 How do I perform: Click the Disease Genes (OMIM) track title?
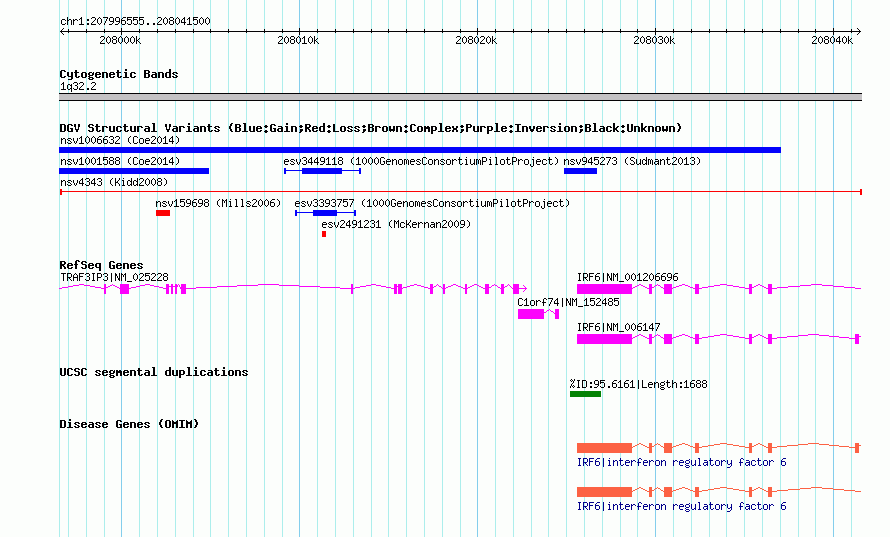(x=129, y=423)
